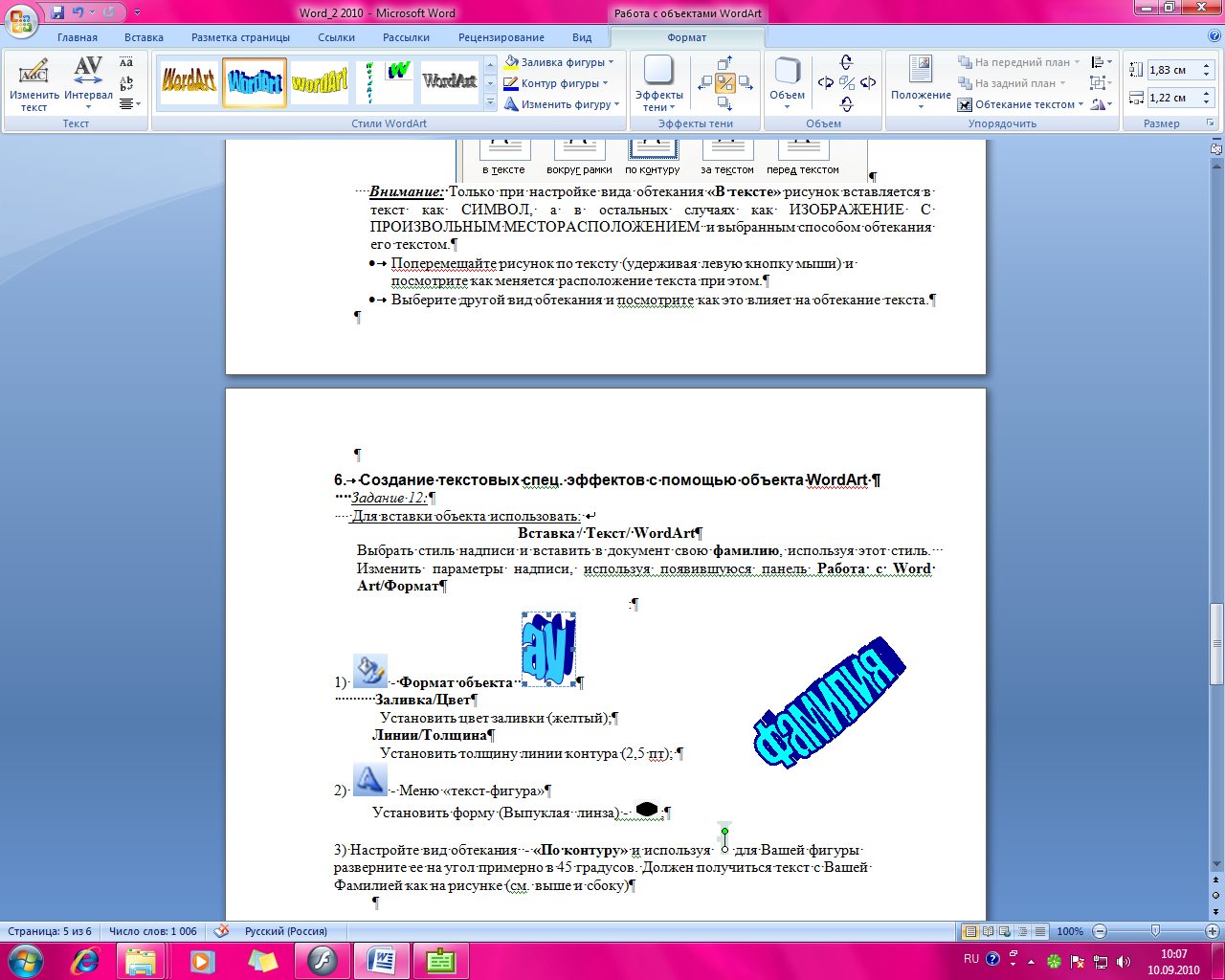Open the Интервал spacing button

88,84
